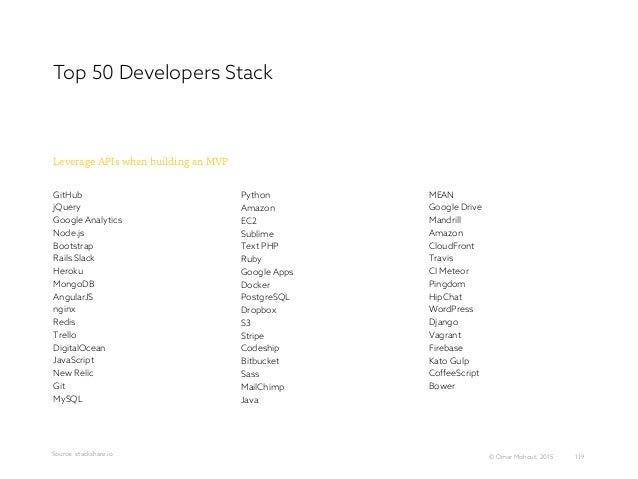Click the word GitHub
Image resolution: width=638 pixels, height=479 pixels.
pyautogui.click(x=68, y=195)
